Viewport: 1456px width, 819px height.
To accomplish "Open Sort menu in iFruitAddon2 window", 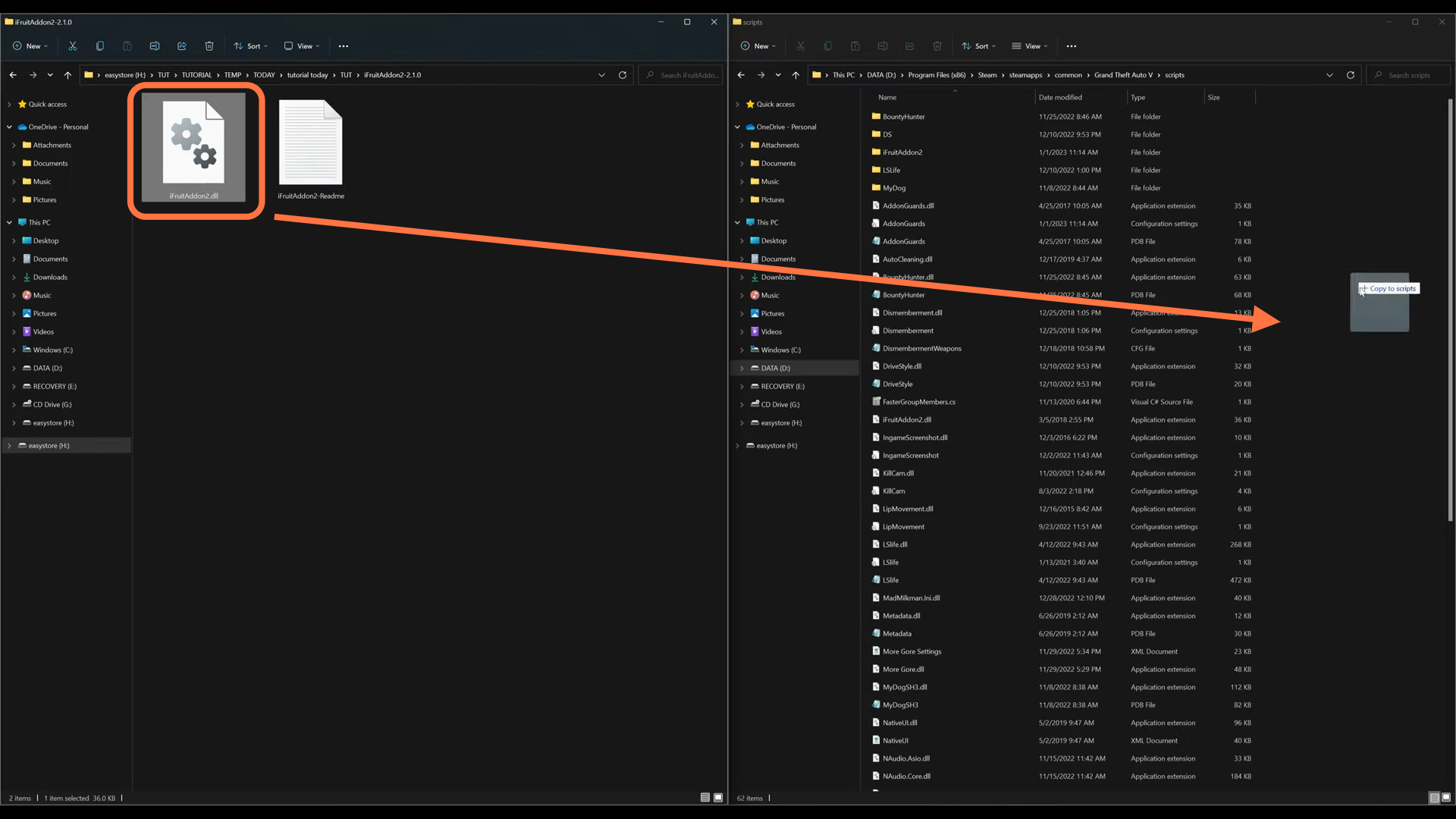I will click(x=251, y=46).
